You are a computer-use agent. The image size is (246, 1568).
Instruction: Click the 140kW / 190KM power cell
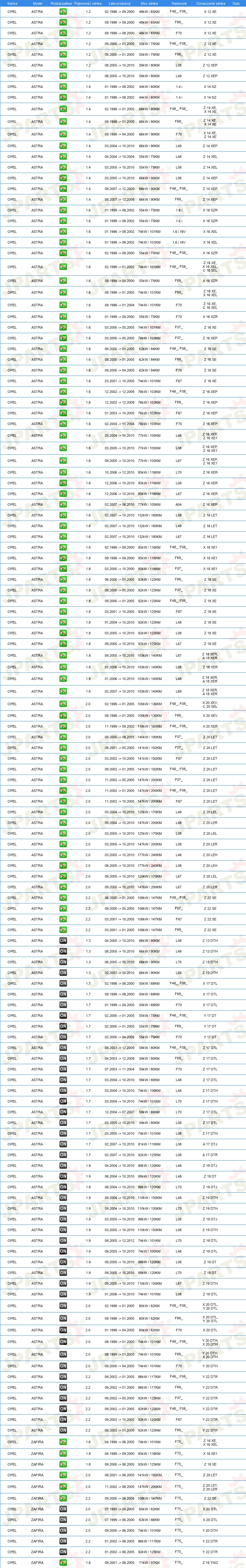[149, 737]
